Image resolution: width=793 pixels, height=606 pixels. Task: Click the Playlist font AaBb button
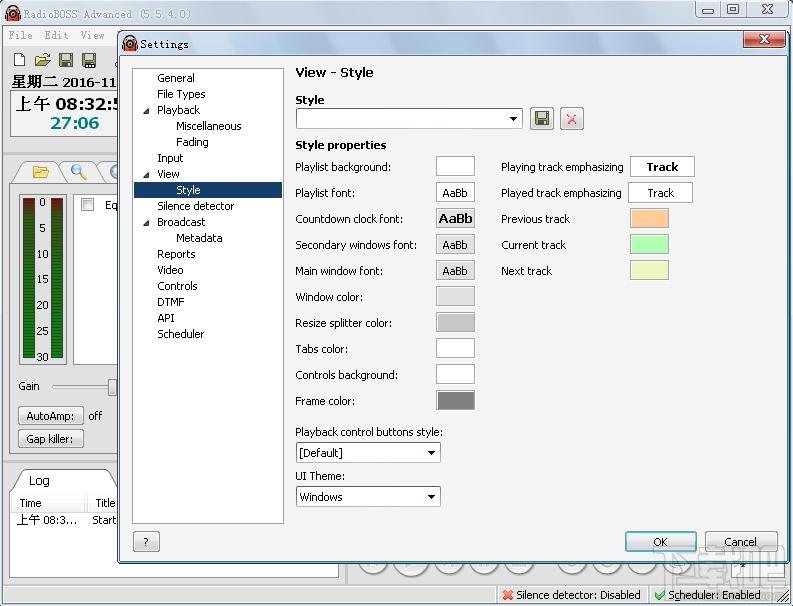coord(455,193)
